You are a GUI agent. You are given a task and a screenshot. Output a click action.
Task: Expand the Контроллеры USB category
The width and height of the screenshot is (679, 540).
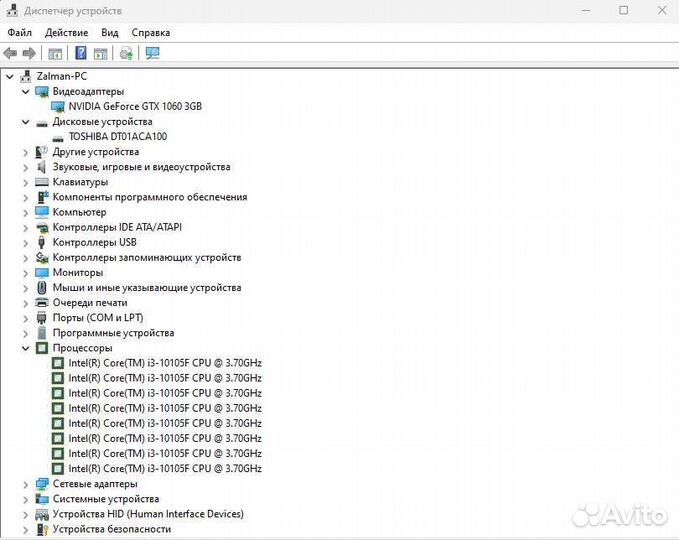(26, 242)
